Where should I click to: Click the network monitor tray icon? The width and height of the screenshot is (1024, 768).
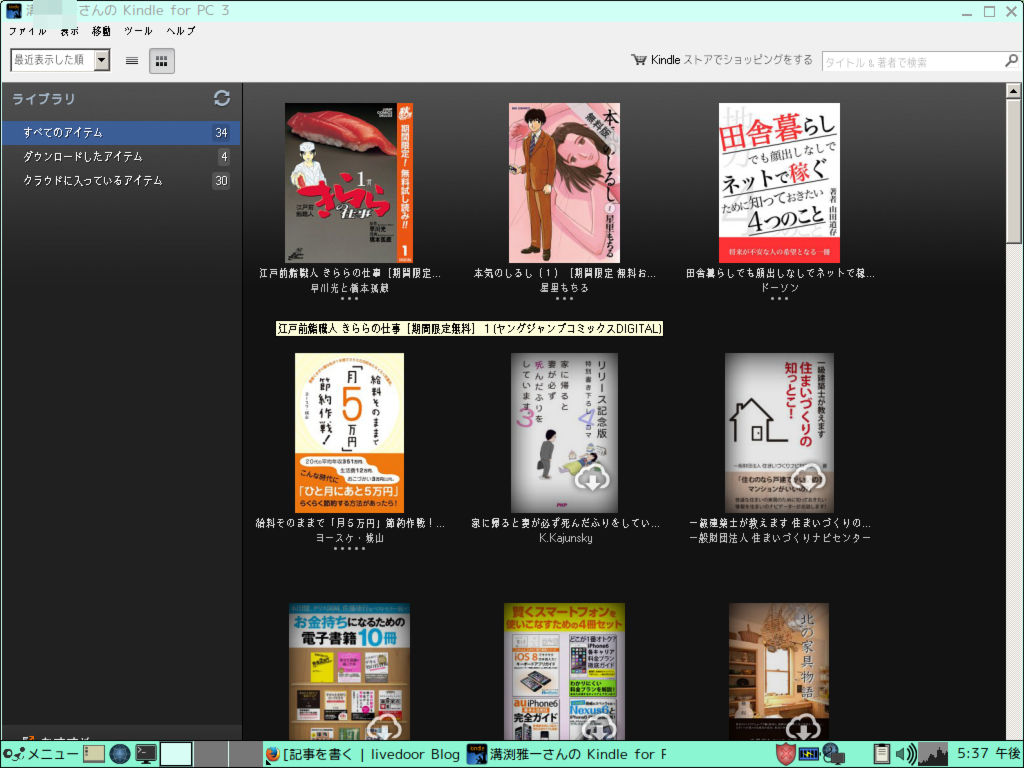(x=833, y=754)
